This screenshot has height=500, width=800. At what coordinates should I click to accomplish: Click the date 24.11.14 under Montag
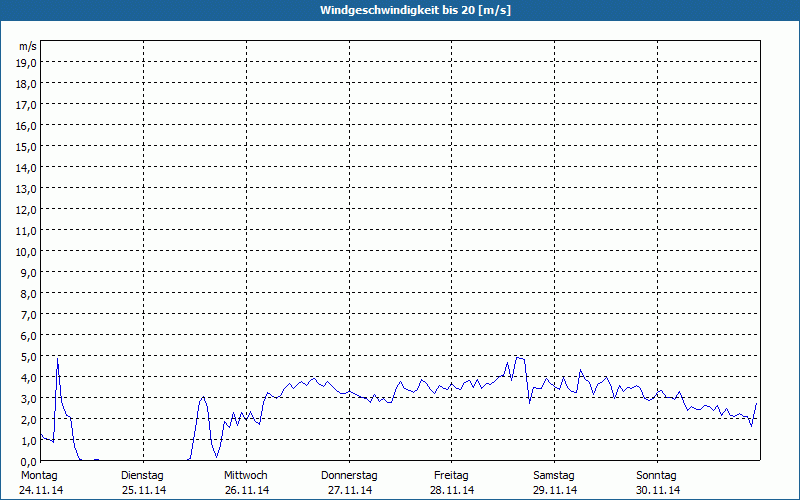pos(41,490)
